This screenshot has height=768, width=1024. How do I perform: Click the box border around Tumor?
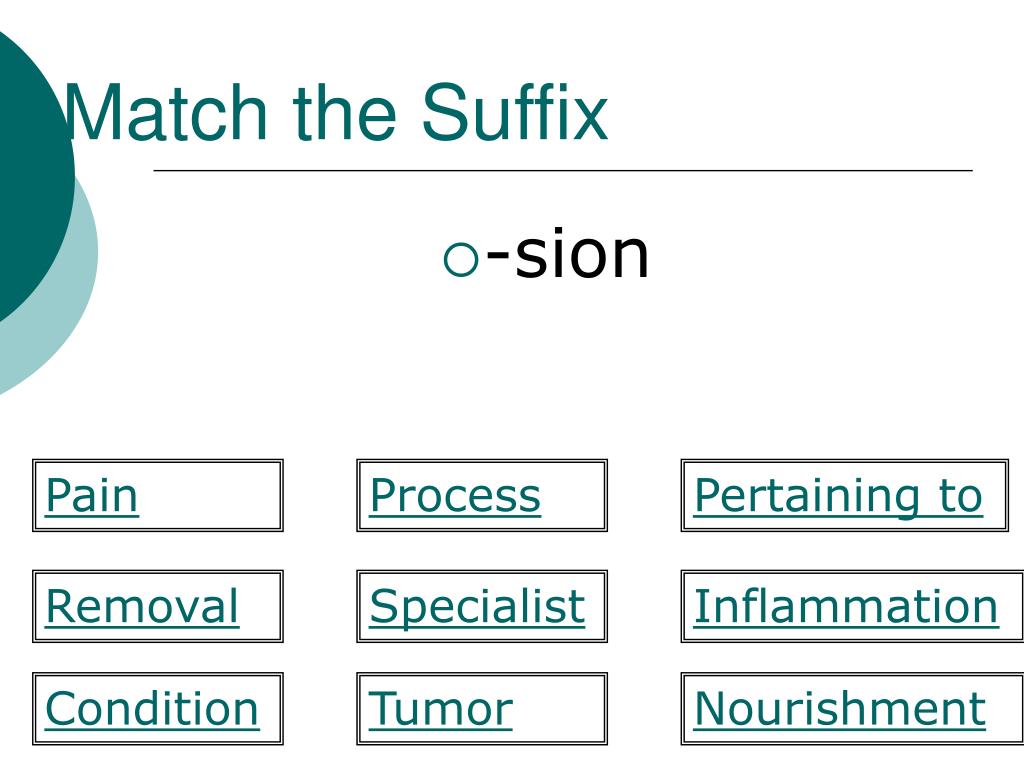point(482,675)
